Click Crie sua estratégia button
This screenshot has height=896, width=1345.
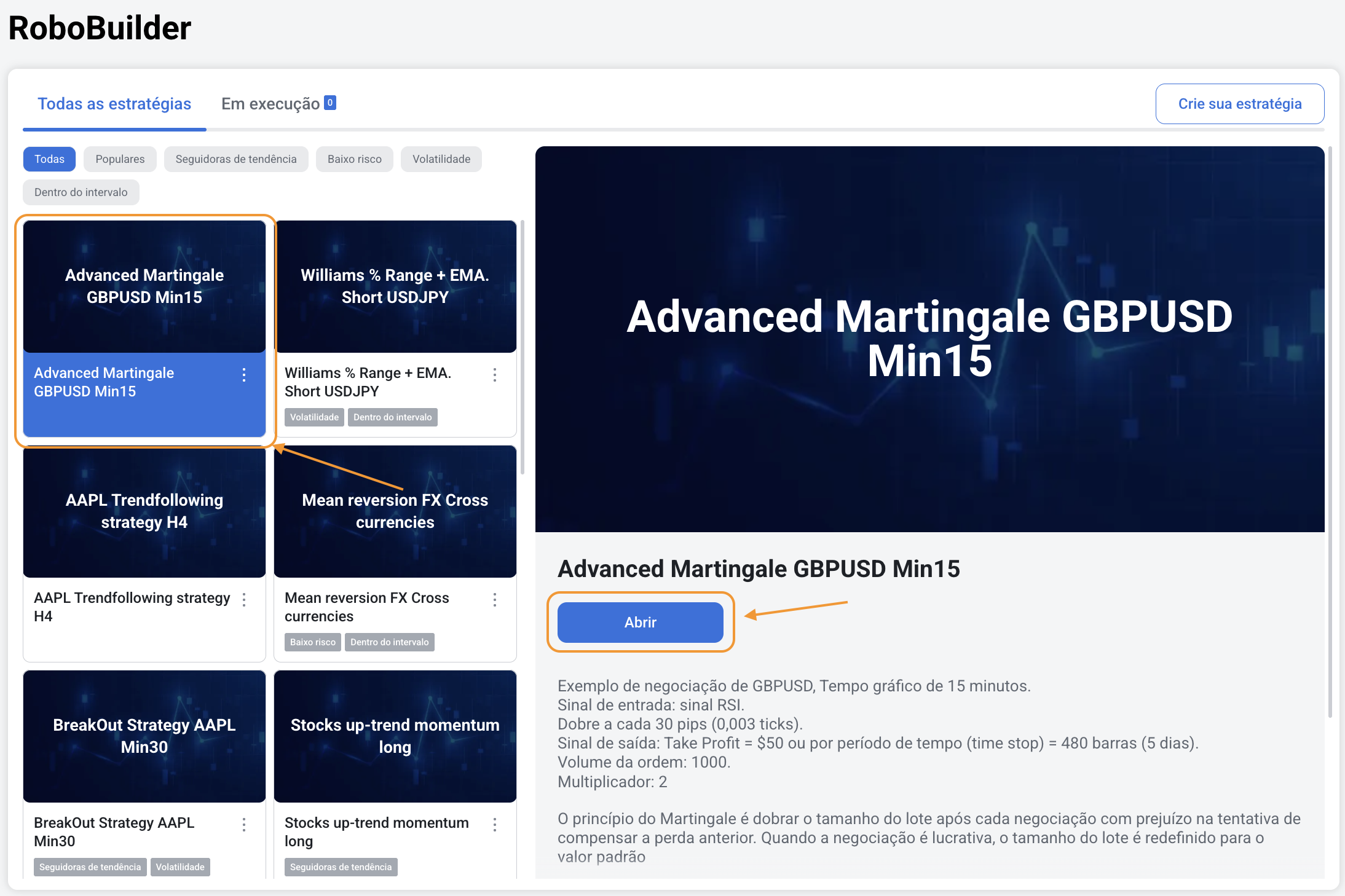pos(1239,104)
